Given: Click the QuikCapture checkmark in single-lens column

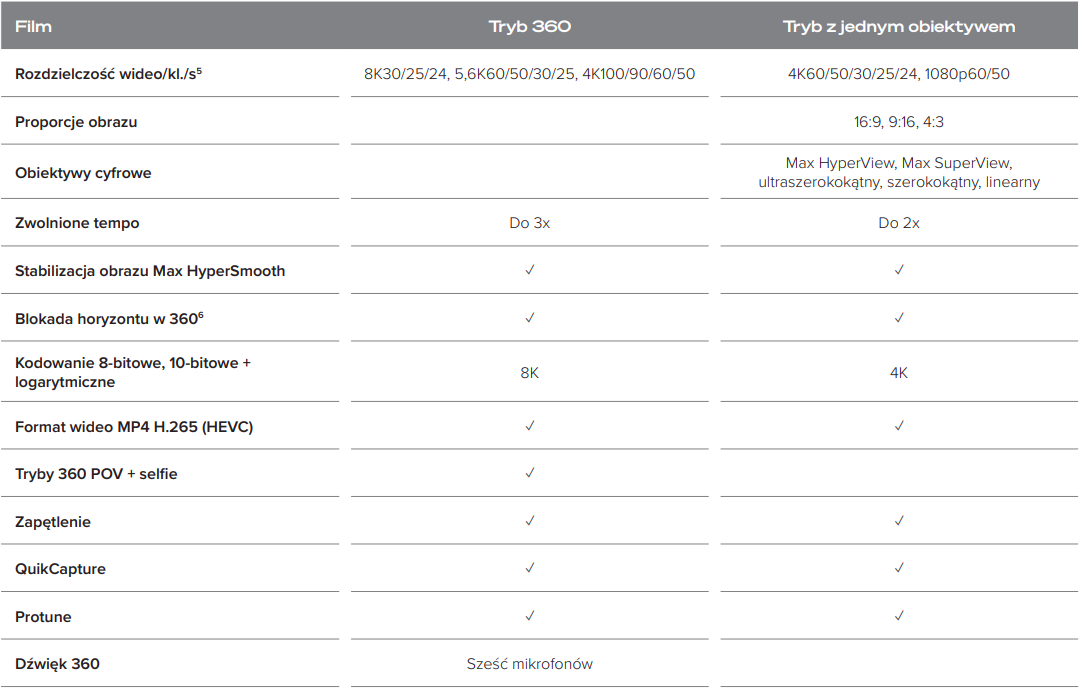Looking at the screenshot, I should point(899,569).
